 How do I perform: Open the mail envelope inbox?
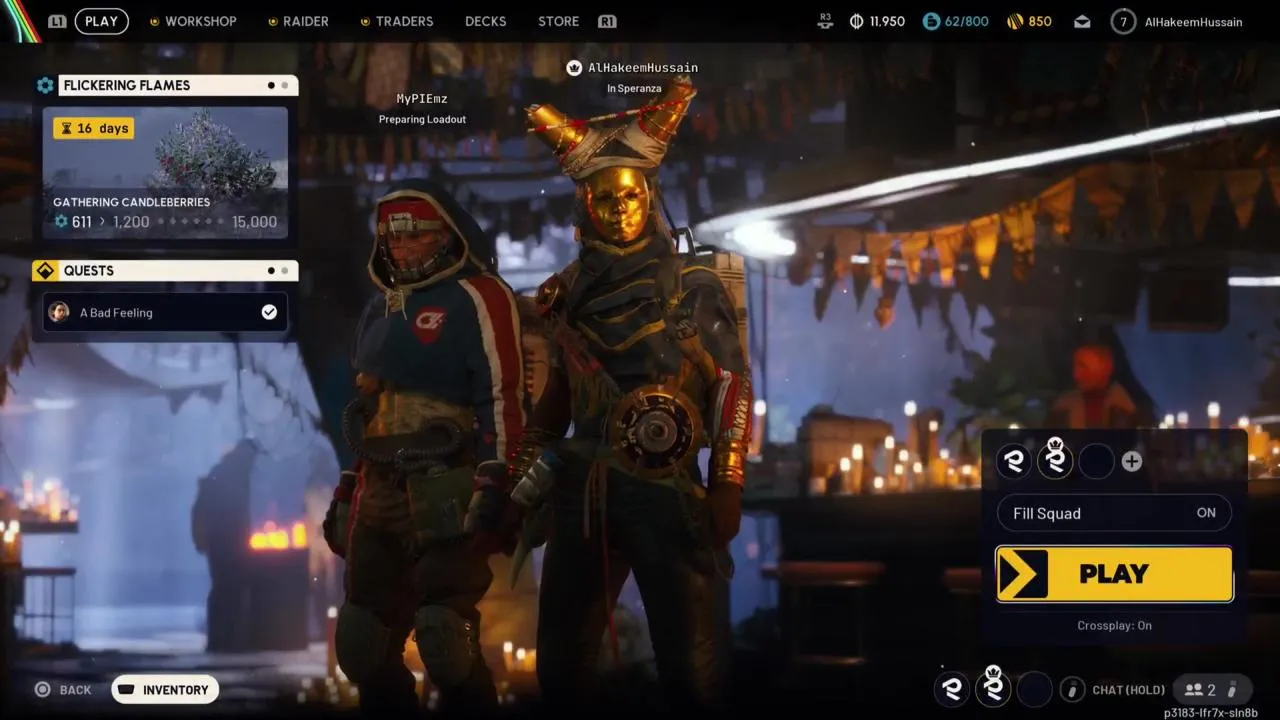click(1082, 21)
